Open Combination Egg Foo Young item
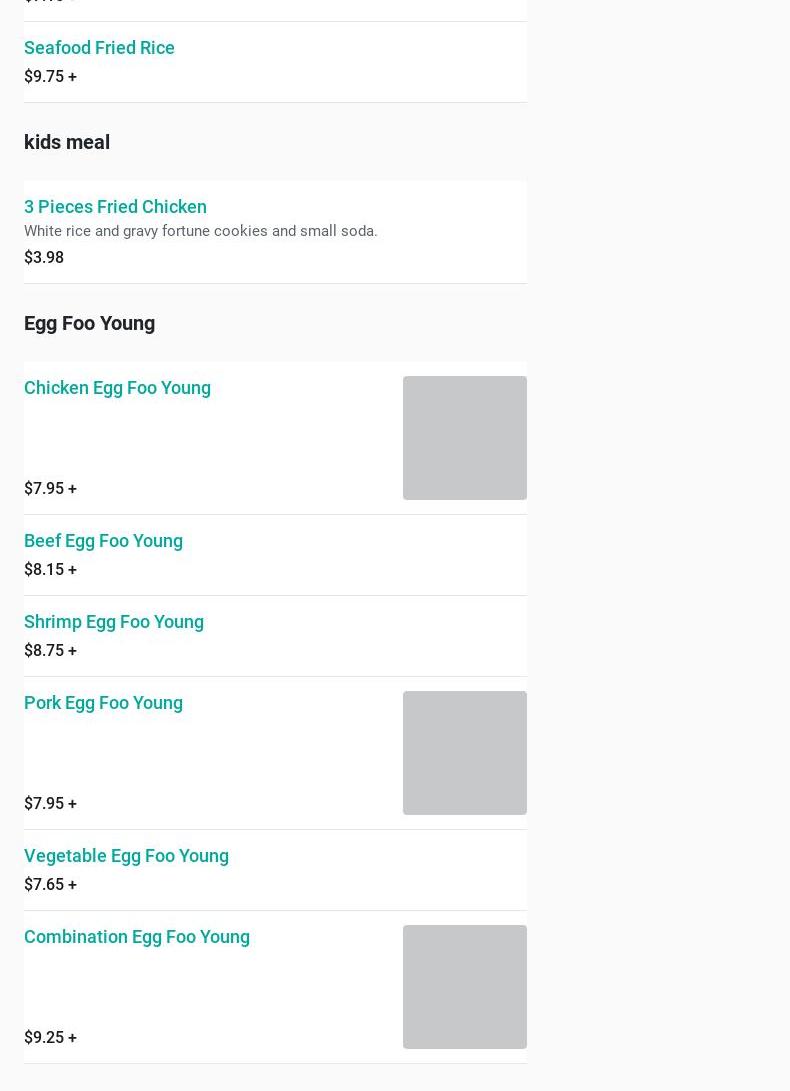 click(x=137, y=936)
